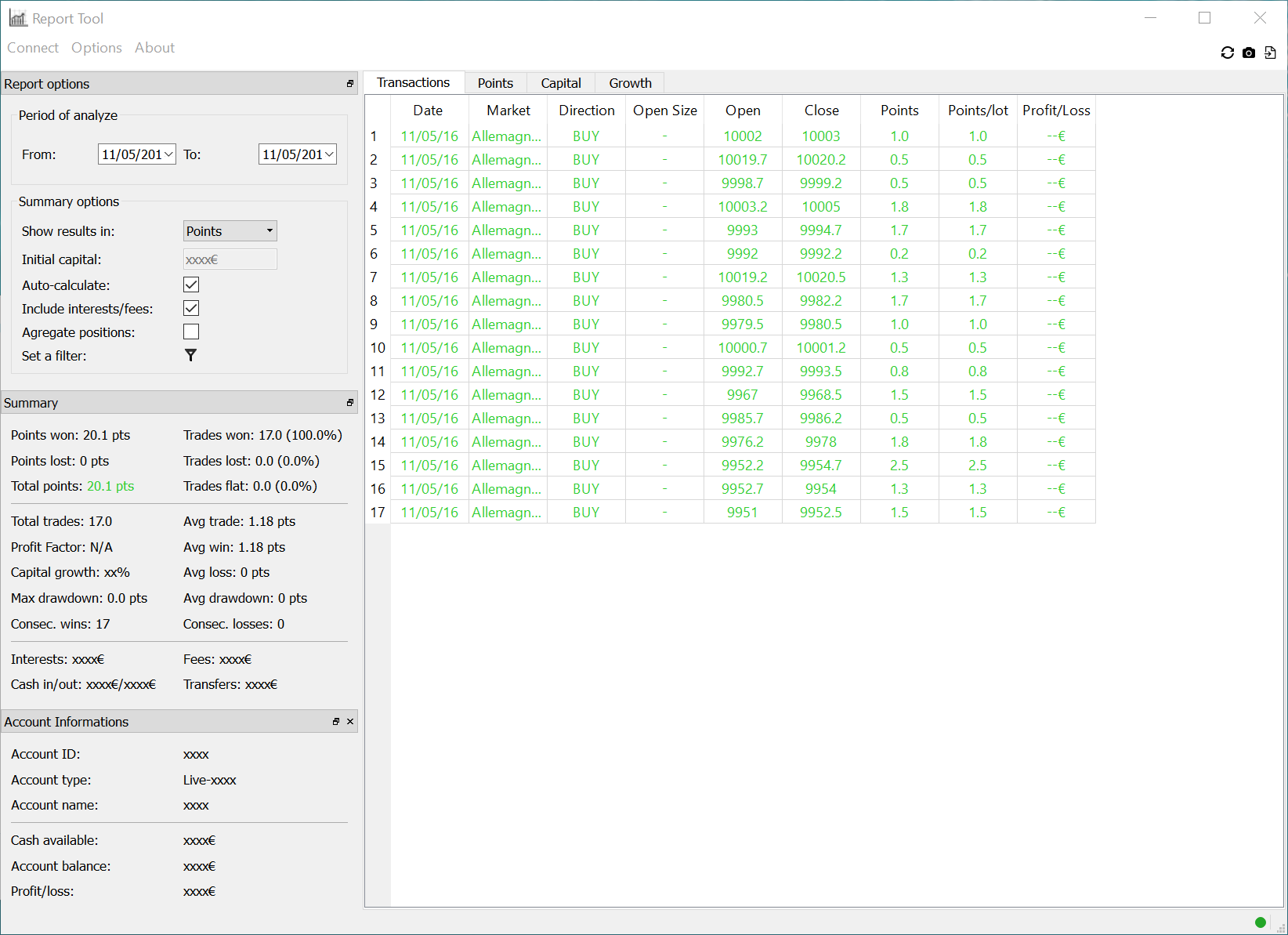Open the From date dropdown

pos(168,154)
